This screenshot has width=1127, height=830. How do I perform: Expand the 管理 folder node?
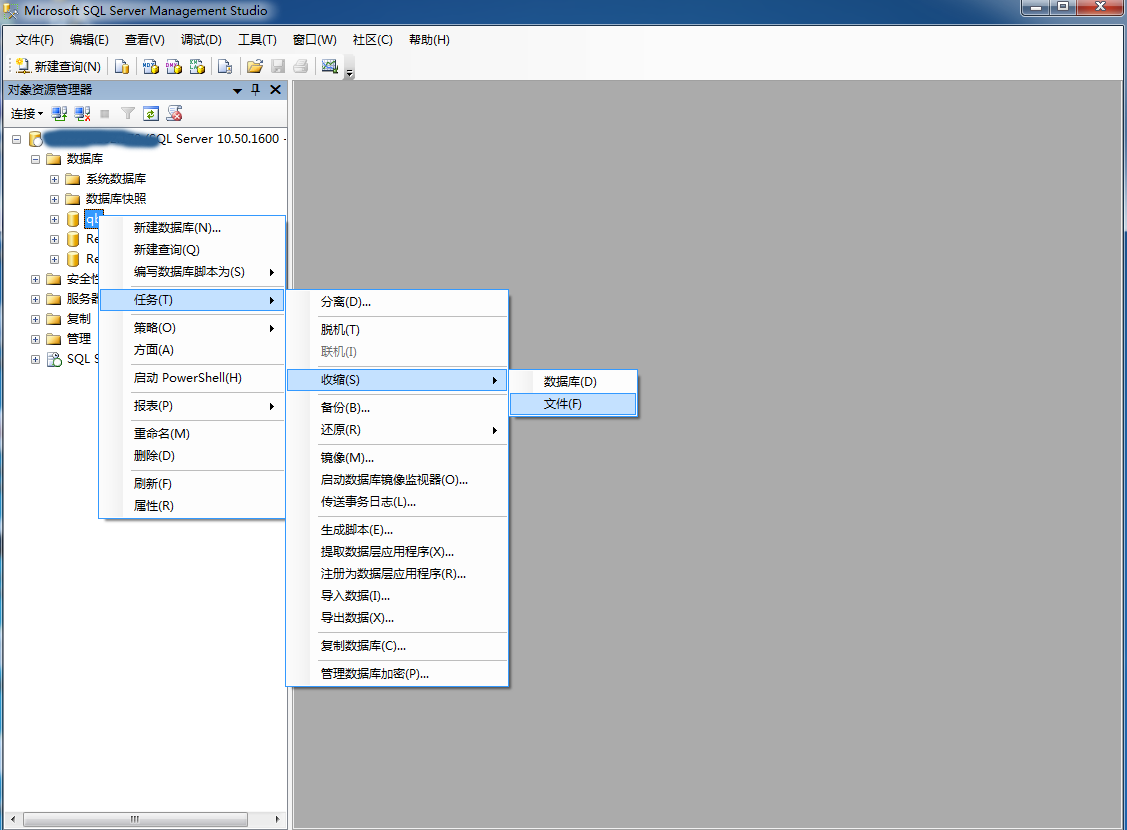pyautogui.click(x=36, y=339)
